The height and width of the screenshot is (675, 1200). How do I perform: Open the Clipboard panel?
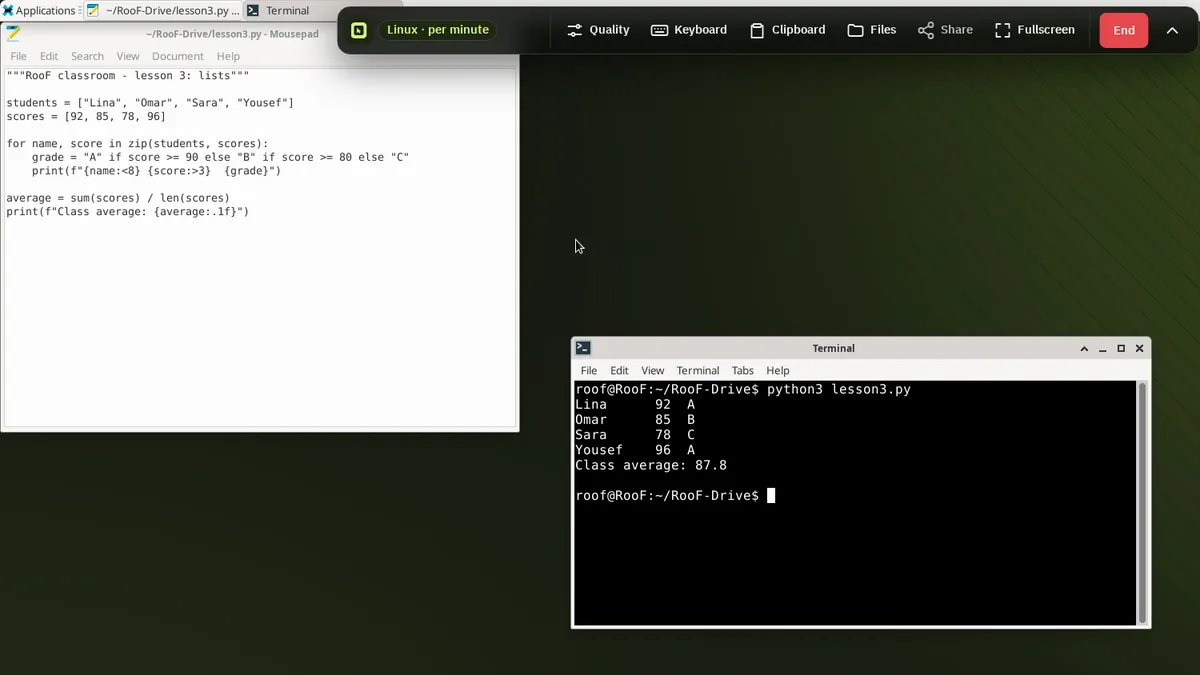(x=788, y=30)
